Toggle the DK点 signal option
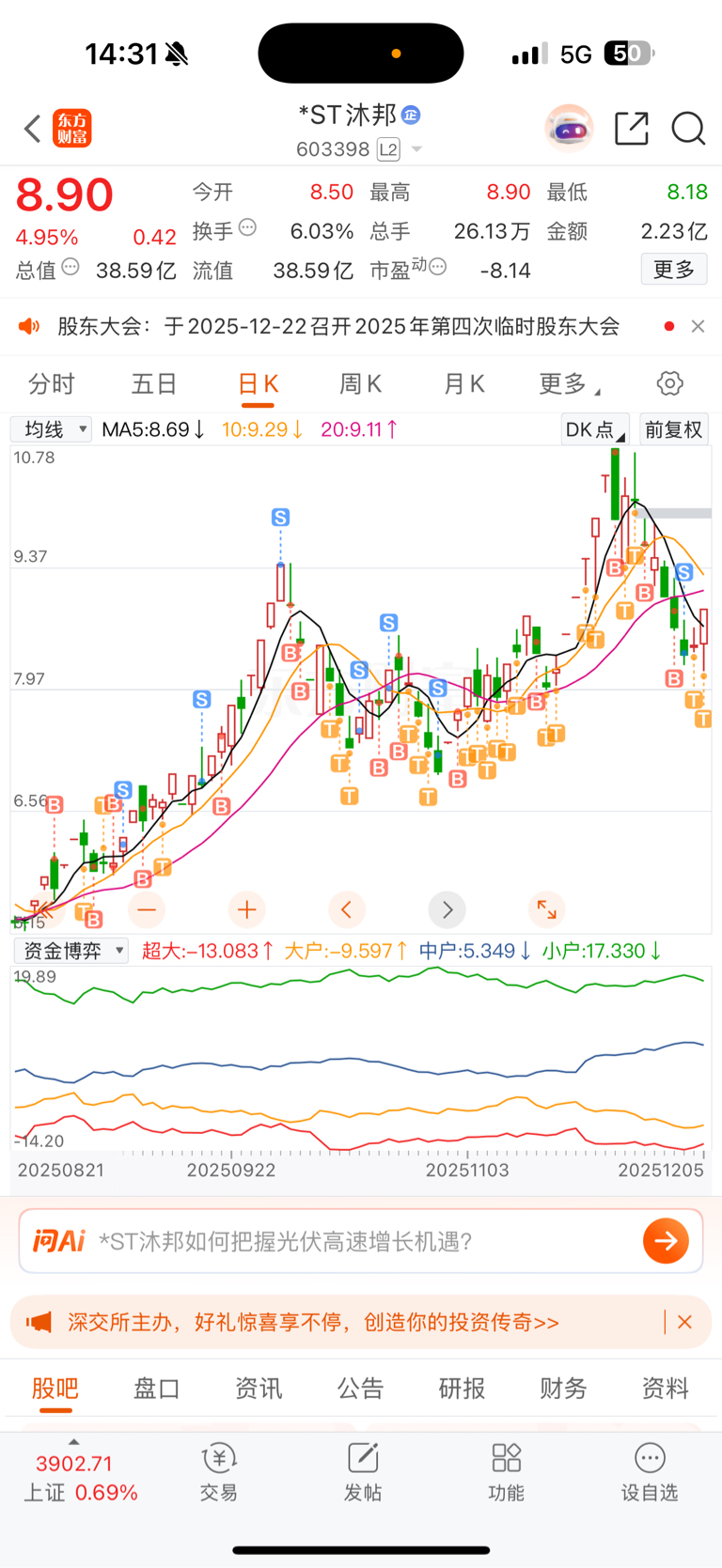This screenshot has height=1568, width=722. pos(594,429)
